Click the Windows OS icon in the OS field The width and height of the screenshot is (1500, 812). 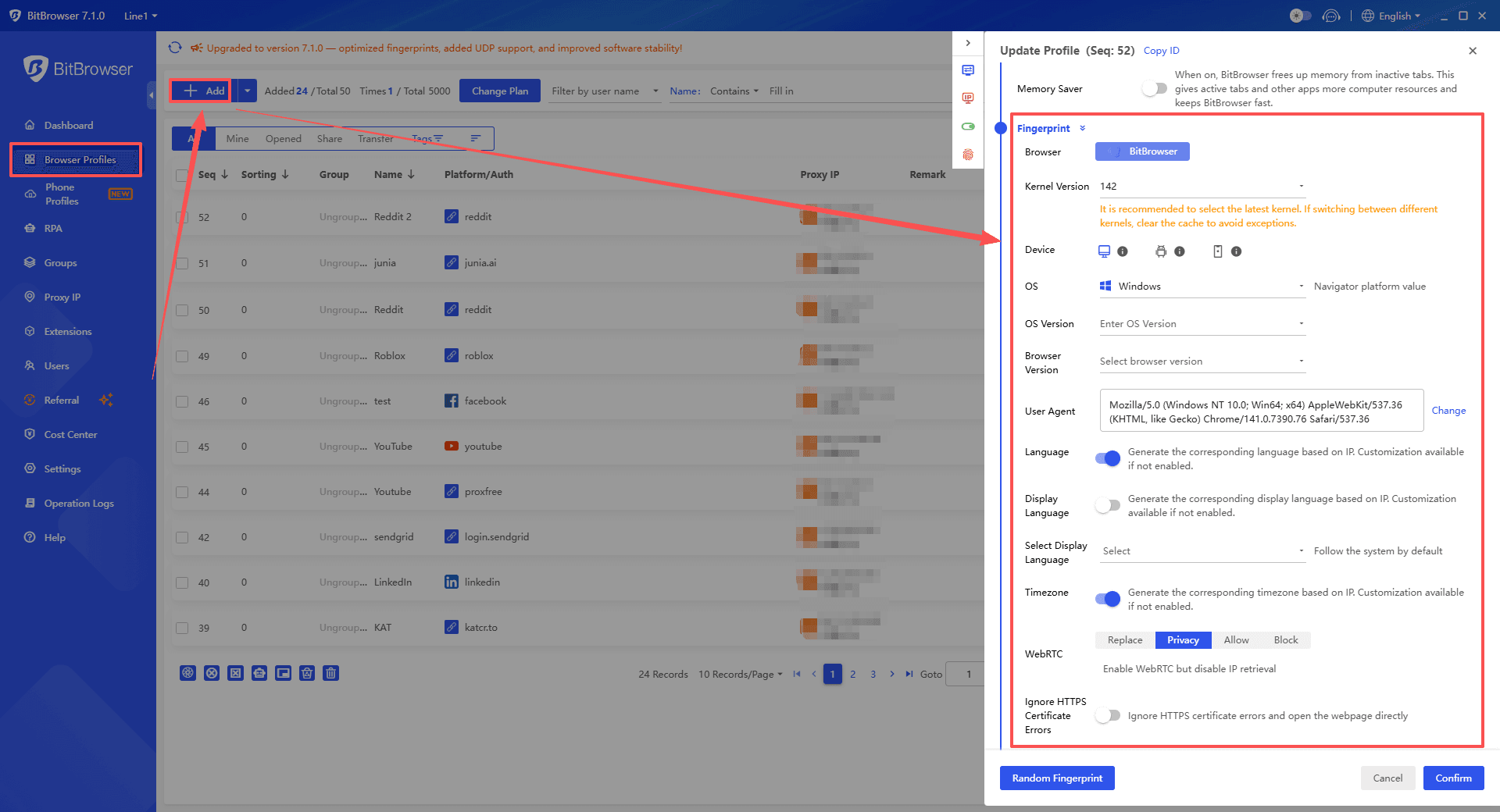(1105, 286)
